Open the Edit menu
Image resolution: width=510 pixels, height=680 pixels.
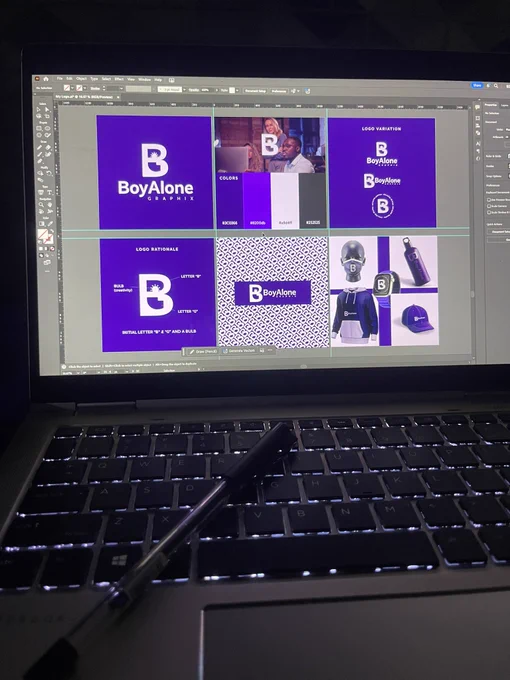[x=69, y=78]
